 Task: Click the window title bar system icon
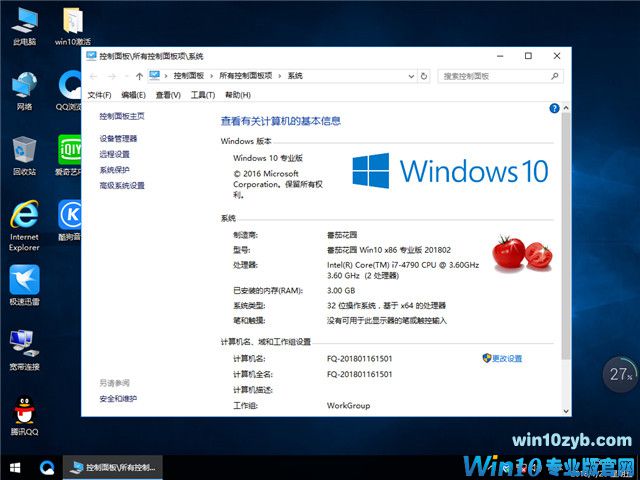tap(91, 56)
